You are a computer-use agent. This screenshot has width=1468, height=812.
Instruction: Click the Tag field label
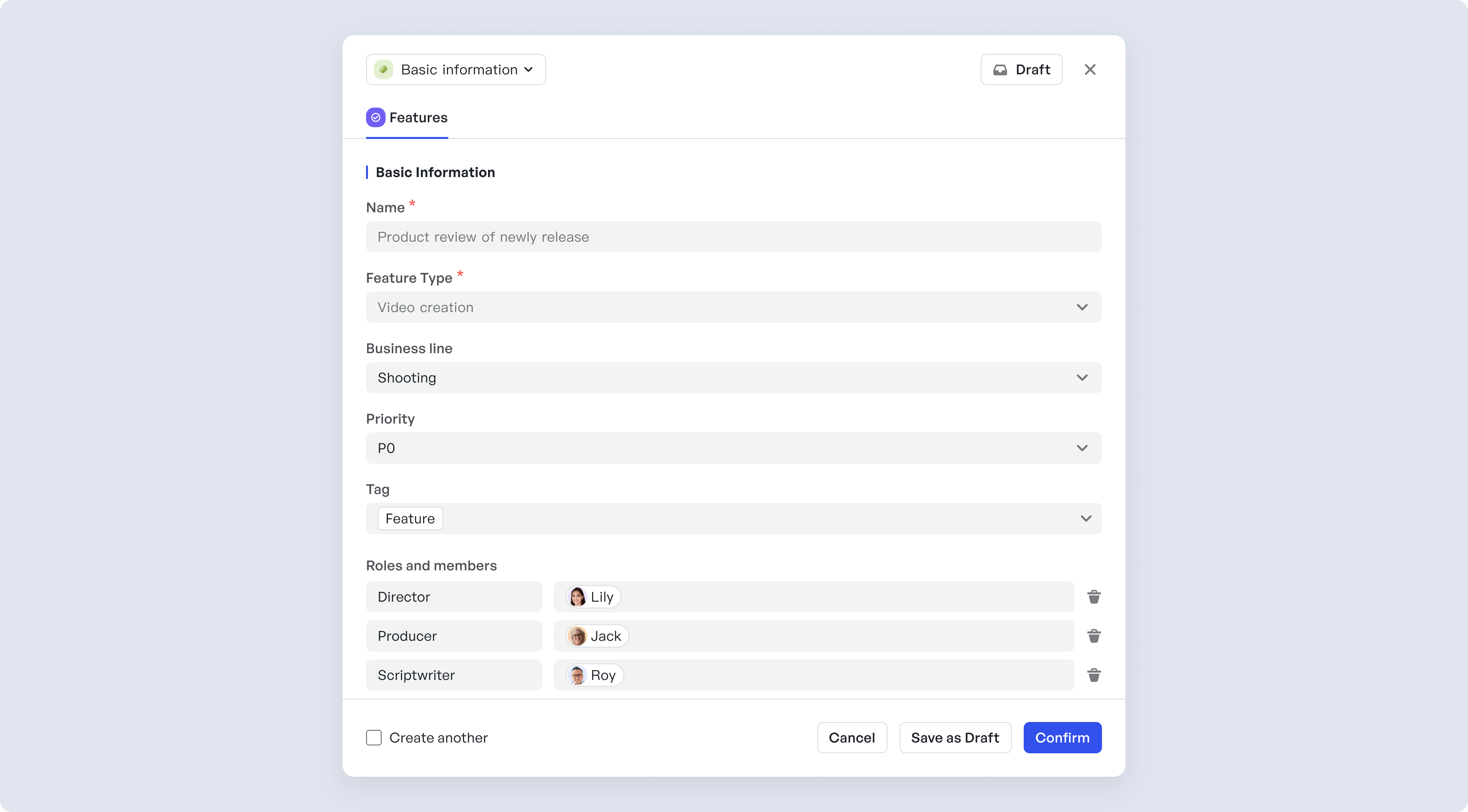[378, 489]
